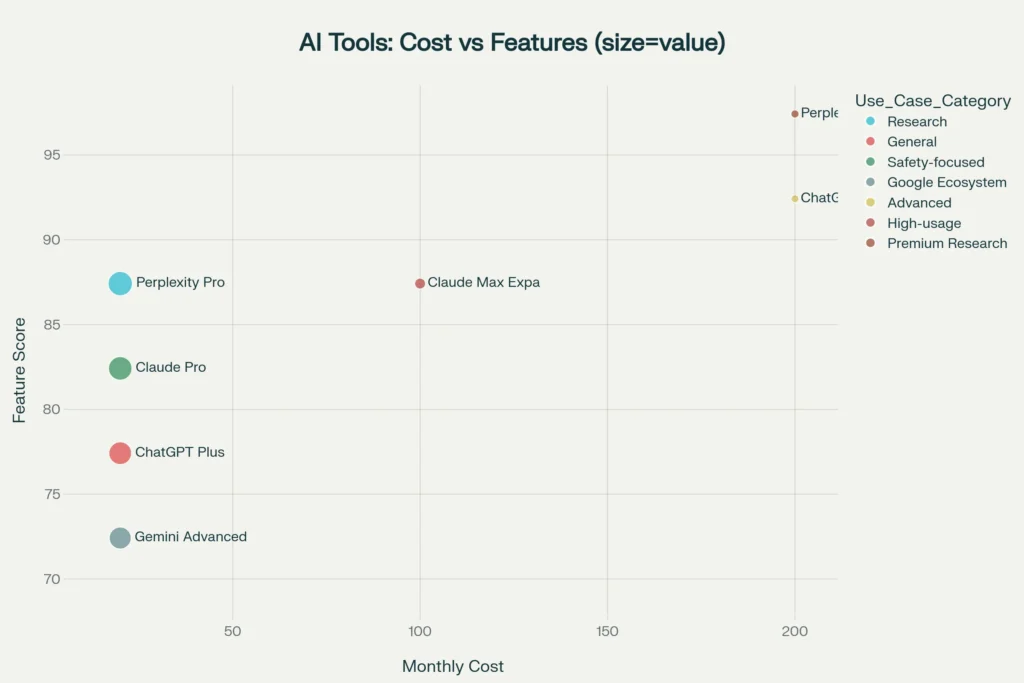The height and width of the screenshot is (683, 1024).
Task: Click the Claude Max Expa data point
Action: (420, 283)
